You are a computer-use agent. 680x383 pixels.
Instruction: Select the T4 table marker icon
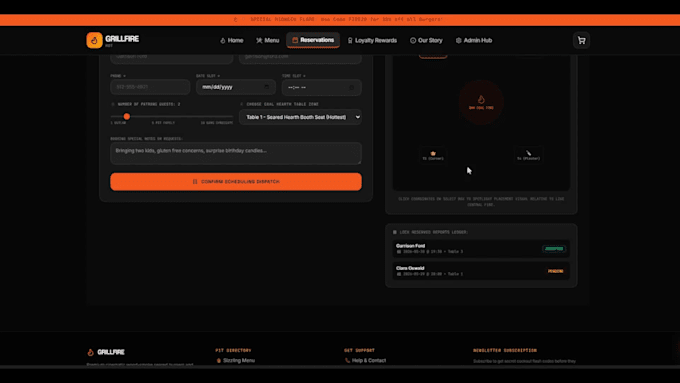point(528,153)
